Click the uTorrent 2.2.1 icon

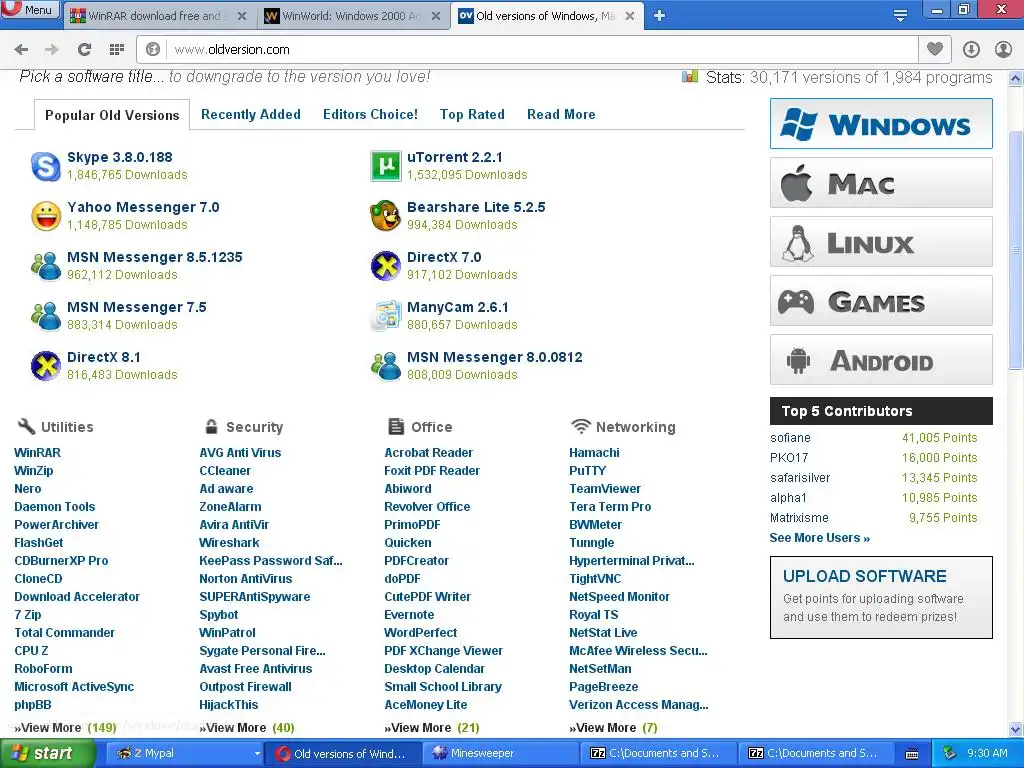coord(385,166)
